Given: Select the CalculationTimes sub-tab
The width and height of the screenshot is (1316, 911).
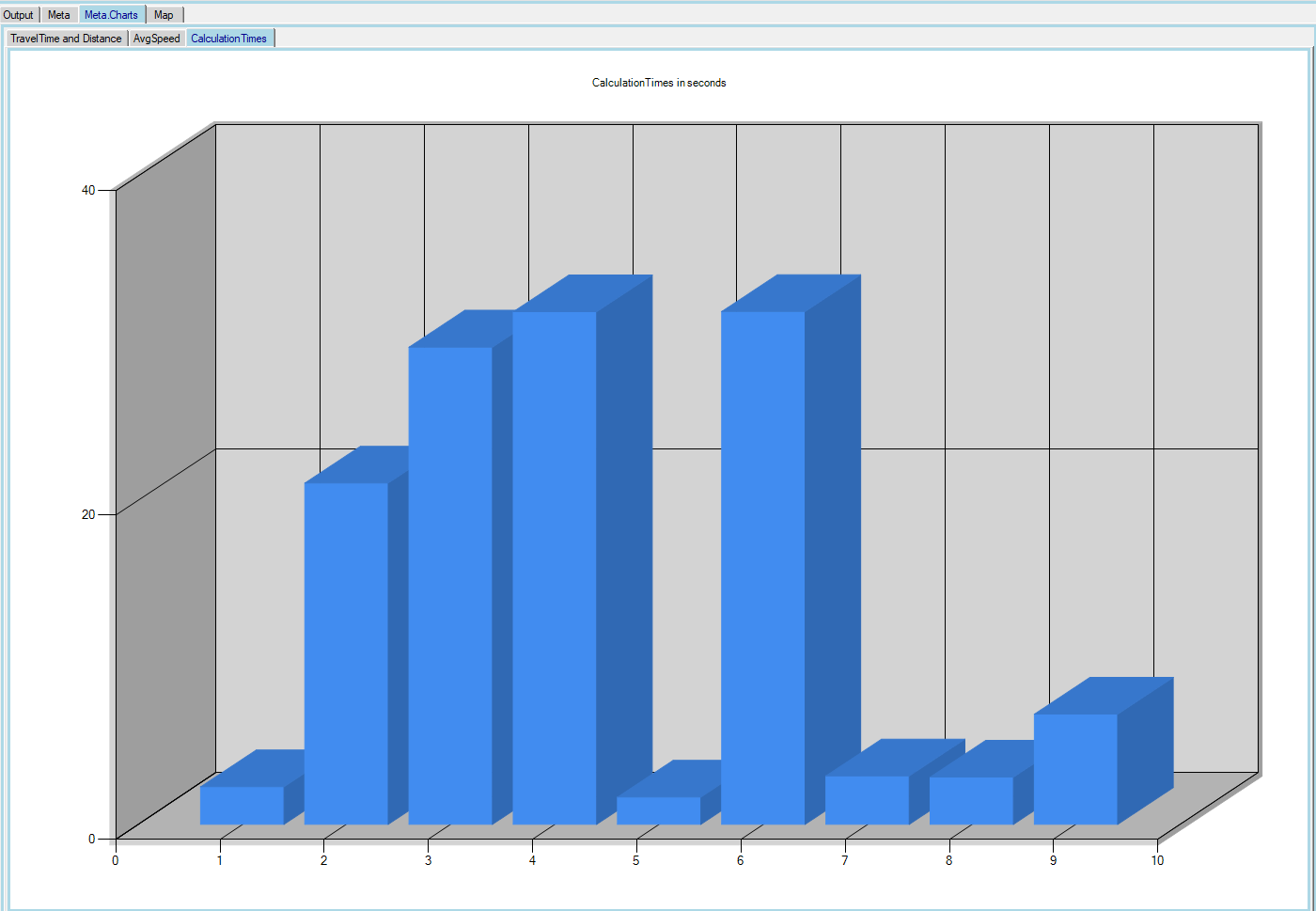Looking at the screenshot, I should click(x=228, y=39).
